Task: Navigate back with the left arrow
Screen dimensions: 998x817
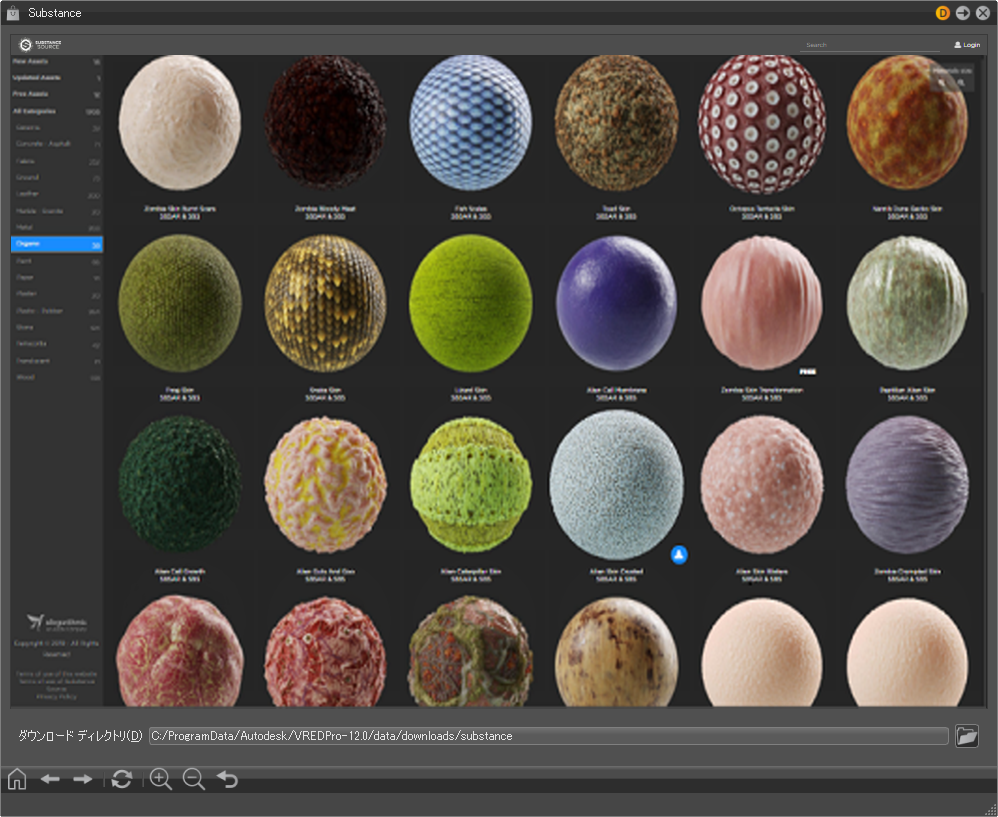Action: [x=50, y=779]
